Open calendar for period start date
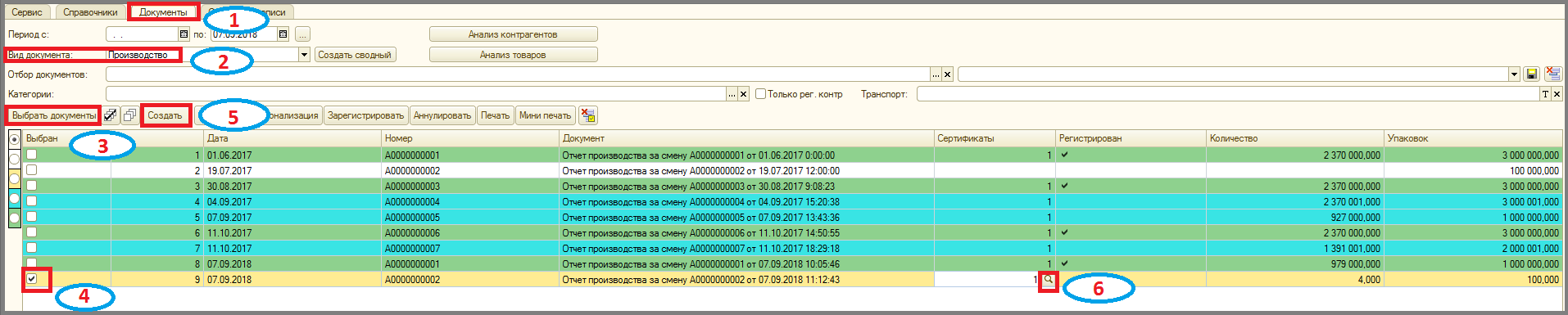Viewport: 1568px width, 315px height. [184, 34]
